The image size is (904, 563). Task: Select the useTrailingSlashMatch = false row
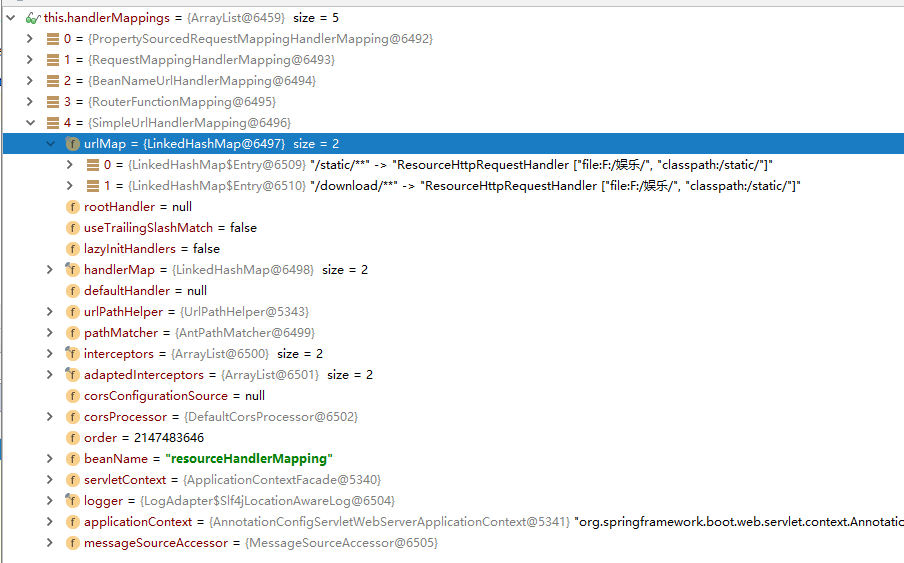tap(170, 228)
